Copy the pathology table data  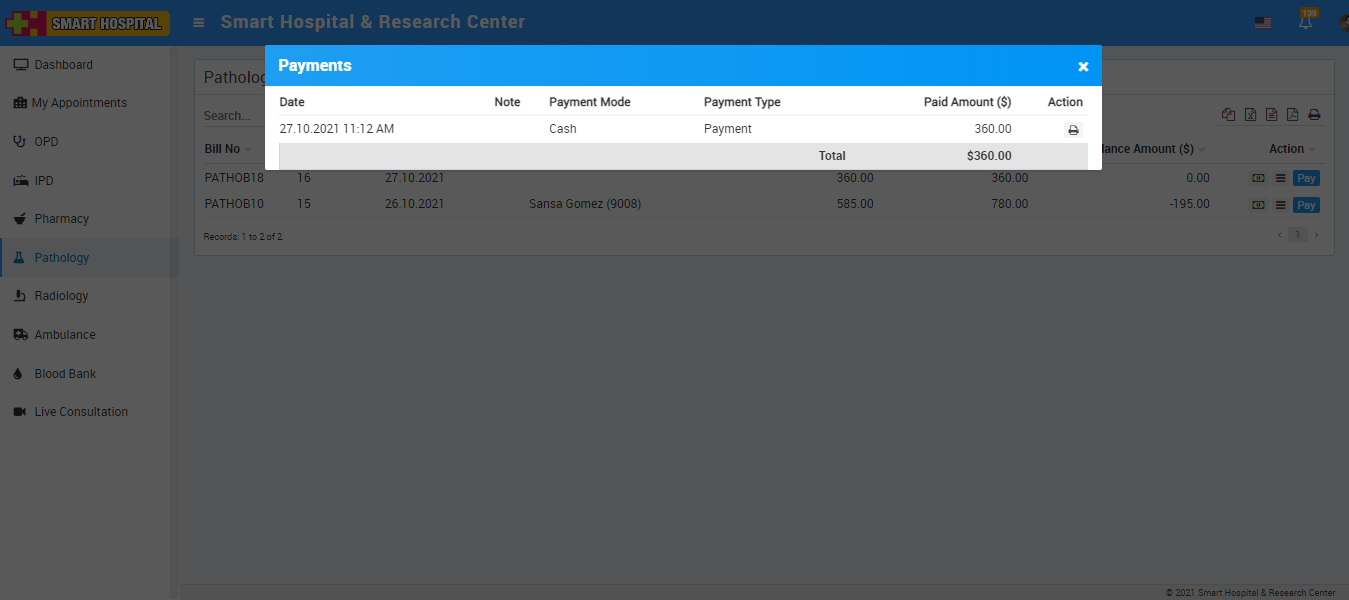1228,115
